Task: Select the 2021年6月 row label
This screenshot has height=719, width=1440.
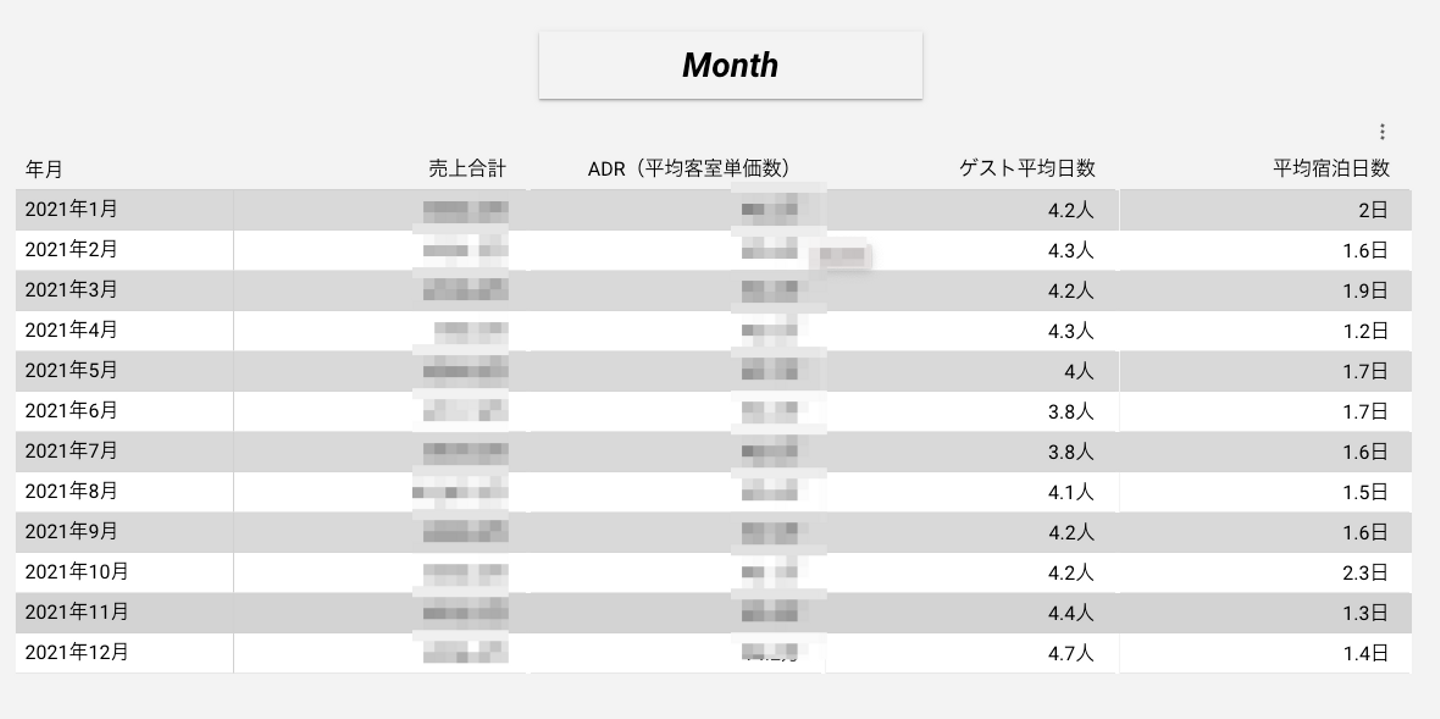Action: pyautogui.click(x=71, y=411)
